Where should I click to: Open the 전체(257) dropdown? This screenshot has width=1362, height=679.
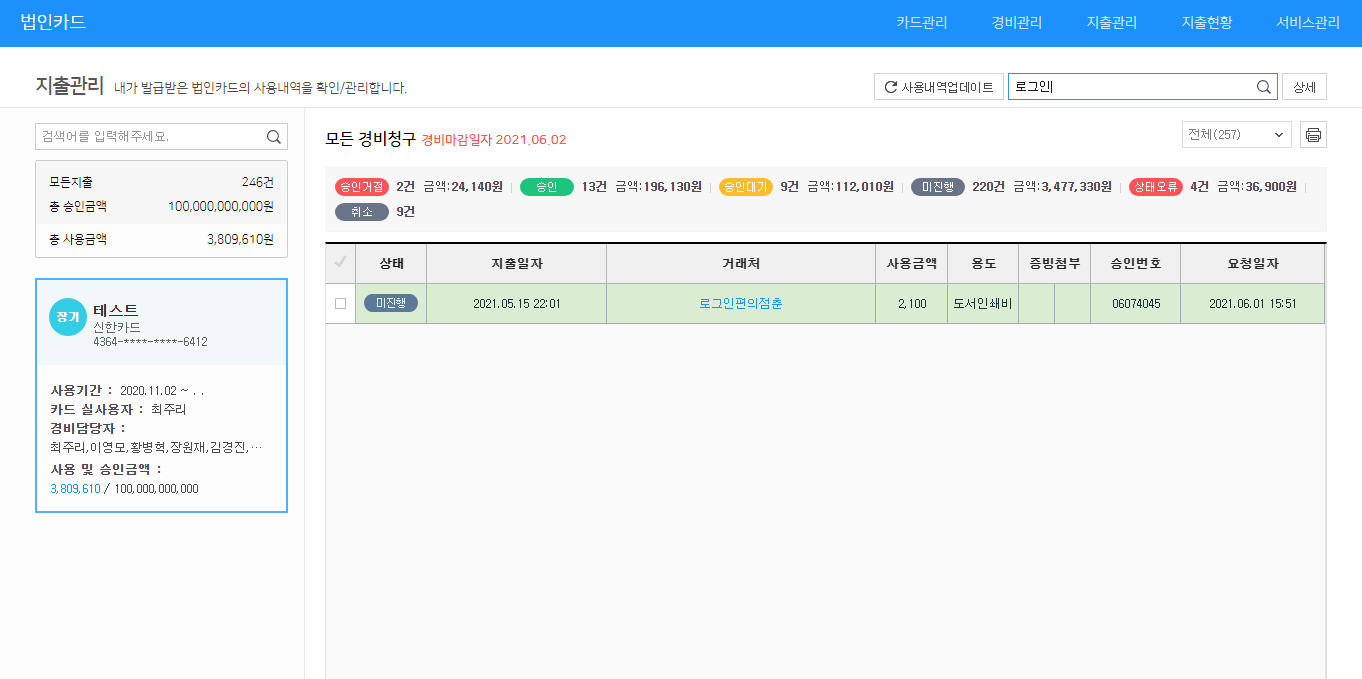pos(1236,135)
